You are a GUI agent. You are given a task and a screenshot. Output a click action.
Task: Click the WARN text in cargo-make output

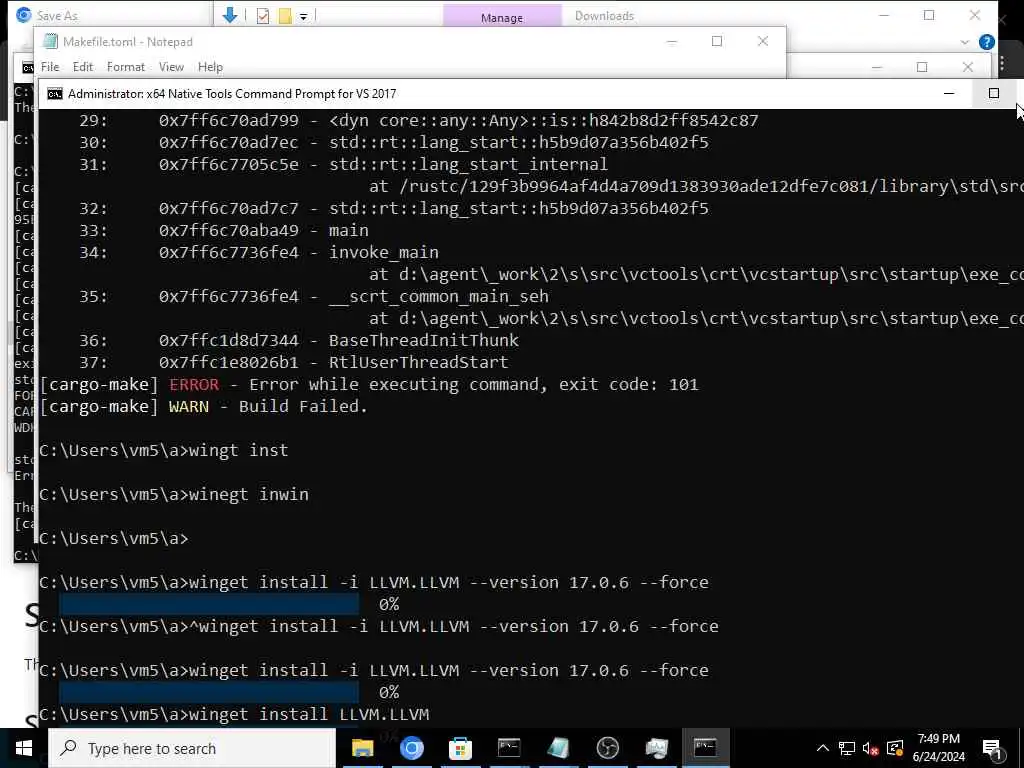(189, 406)
